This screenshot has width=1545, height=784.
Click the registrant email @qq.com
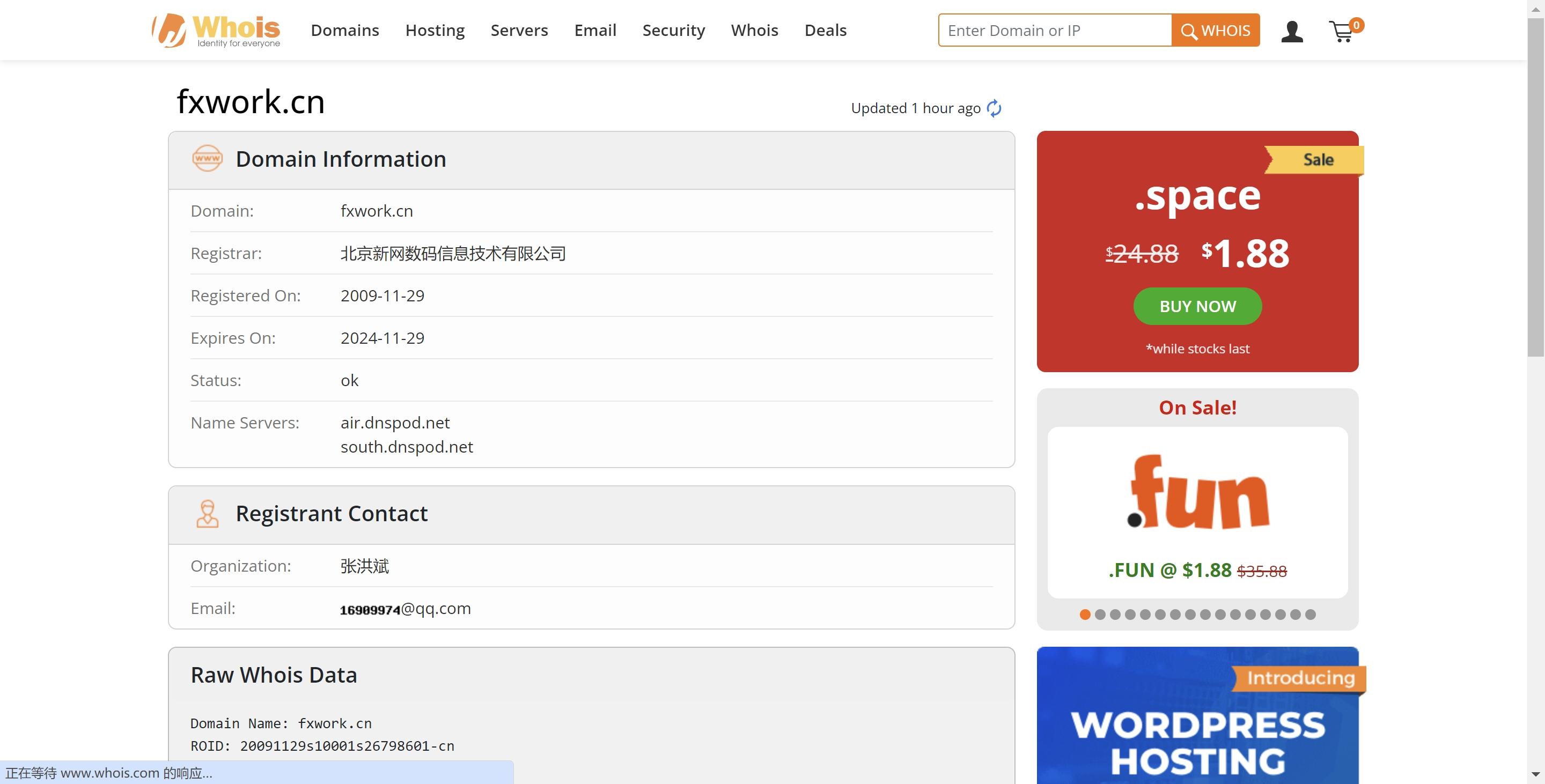point(406,609)
